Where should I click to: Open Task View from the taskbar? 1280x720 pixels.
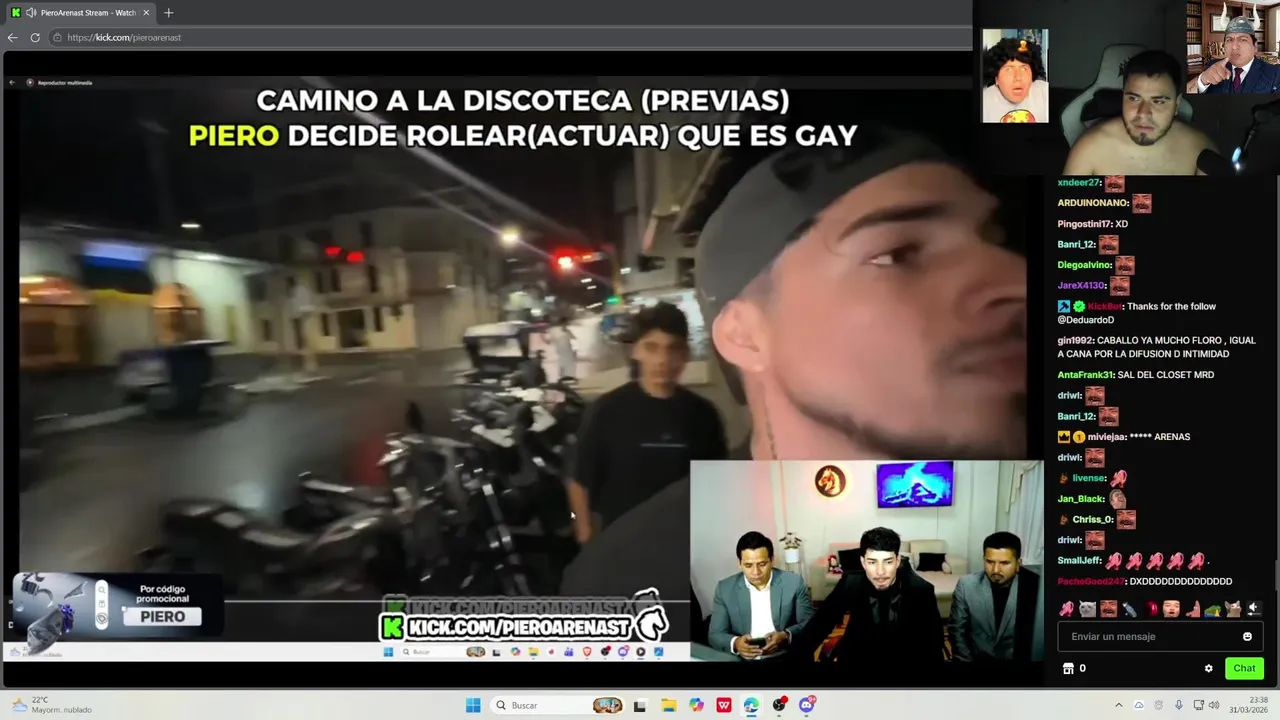coord(640,705)
